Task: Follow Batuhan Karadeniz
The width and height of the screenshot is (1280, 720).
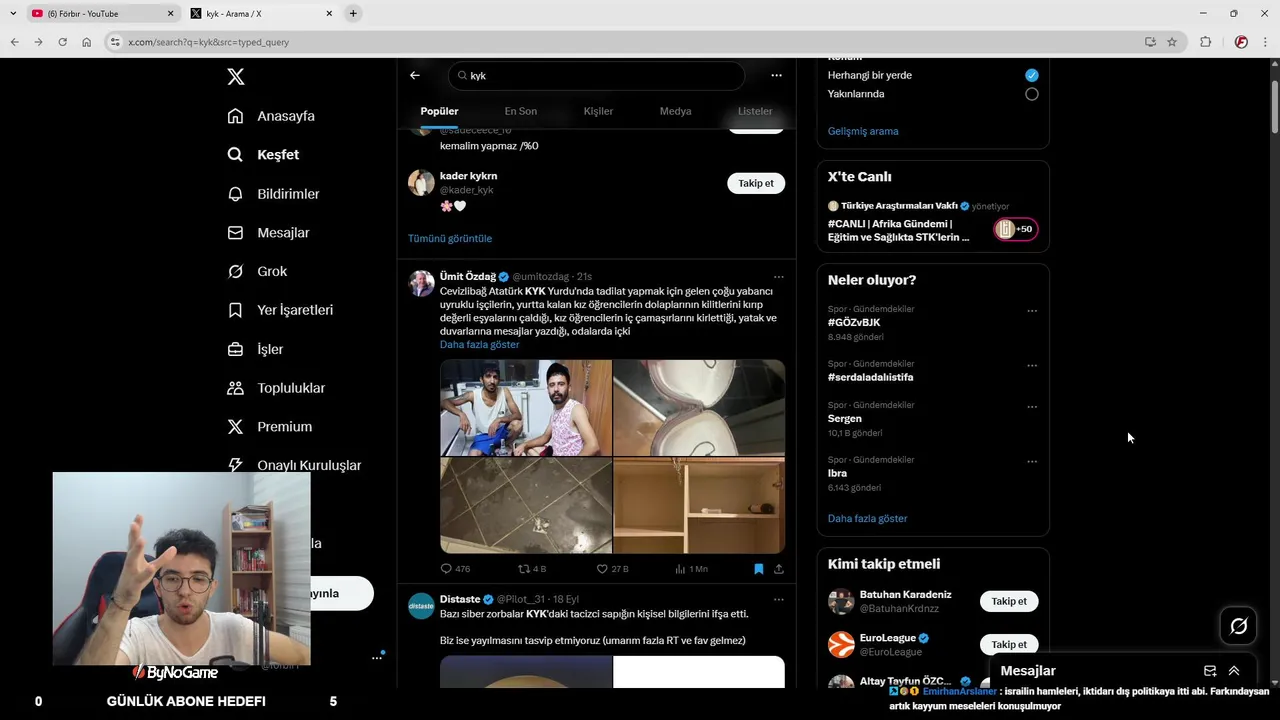Action: tap(1009, 601)
